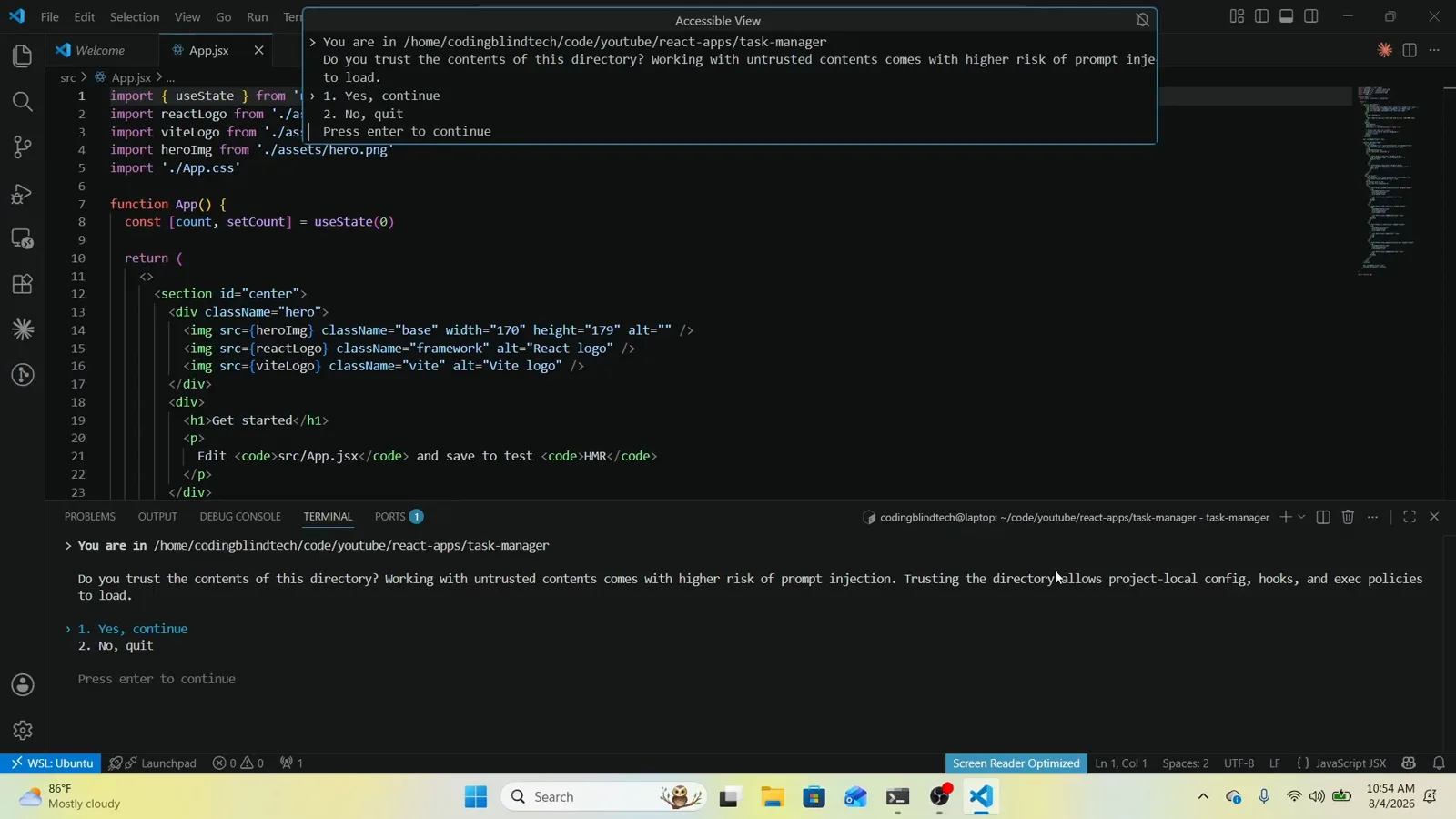Open the Extensions view
This screenshot has width=1456, height=819.
pos(23,284)
